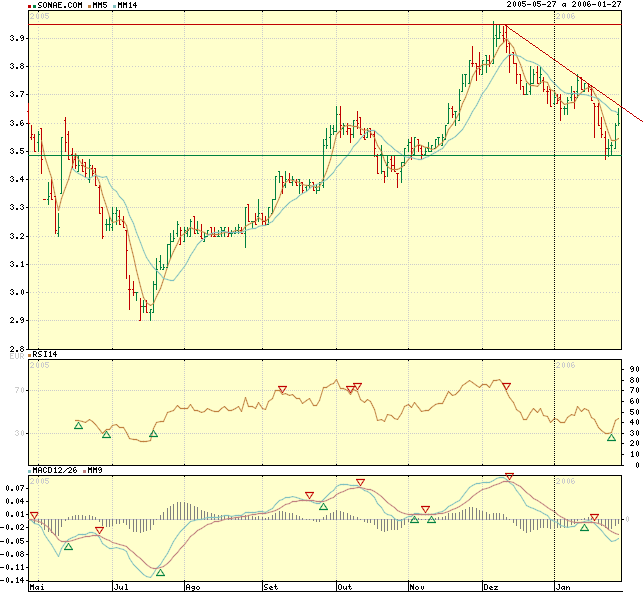Click the Nov month label on the time axis
Image resolution: width=643 pixels, height=595 pixels.
point(417,587)
